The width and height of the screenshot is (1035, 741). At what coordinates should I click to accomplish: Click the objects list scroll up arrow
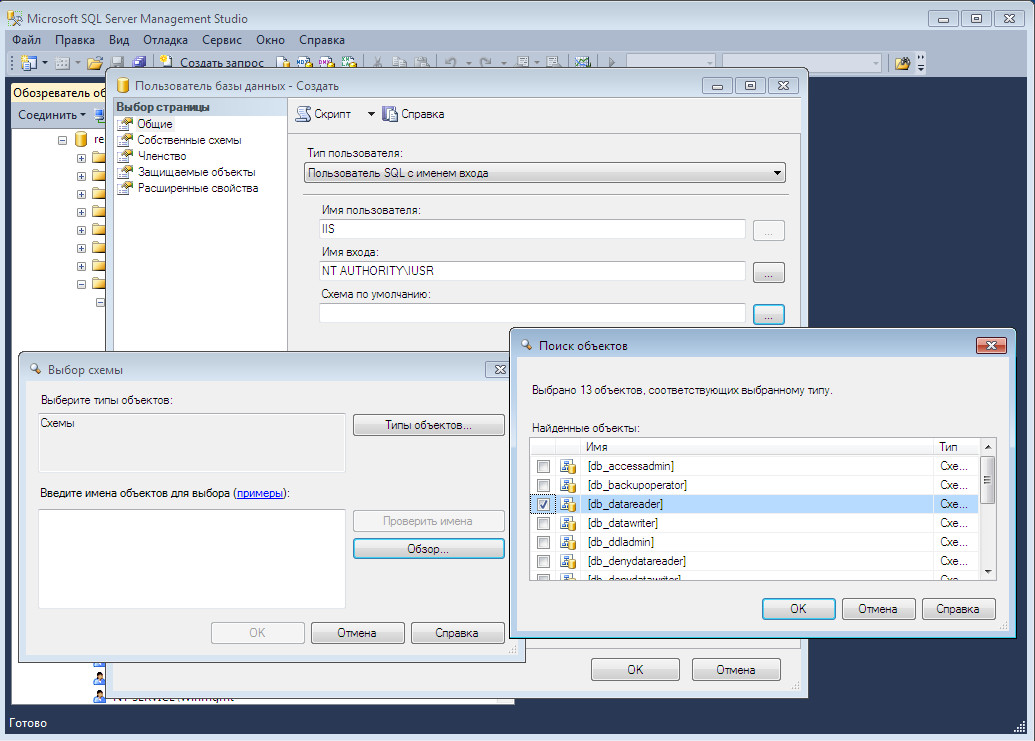(x=987, y=447)
